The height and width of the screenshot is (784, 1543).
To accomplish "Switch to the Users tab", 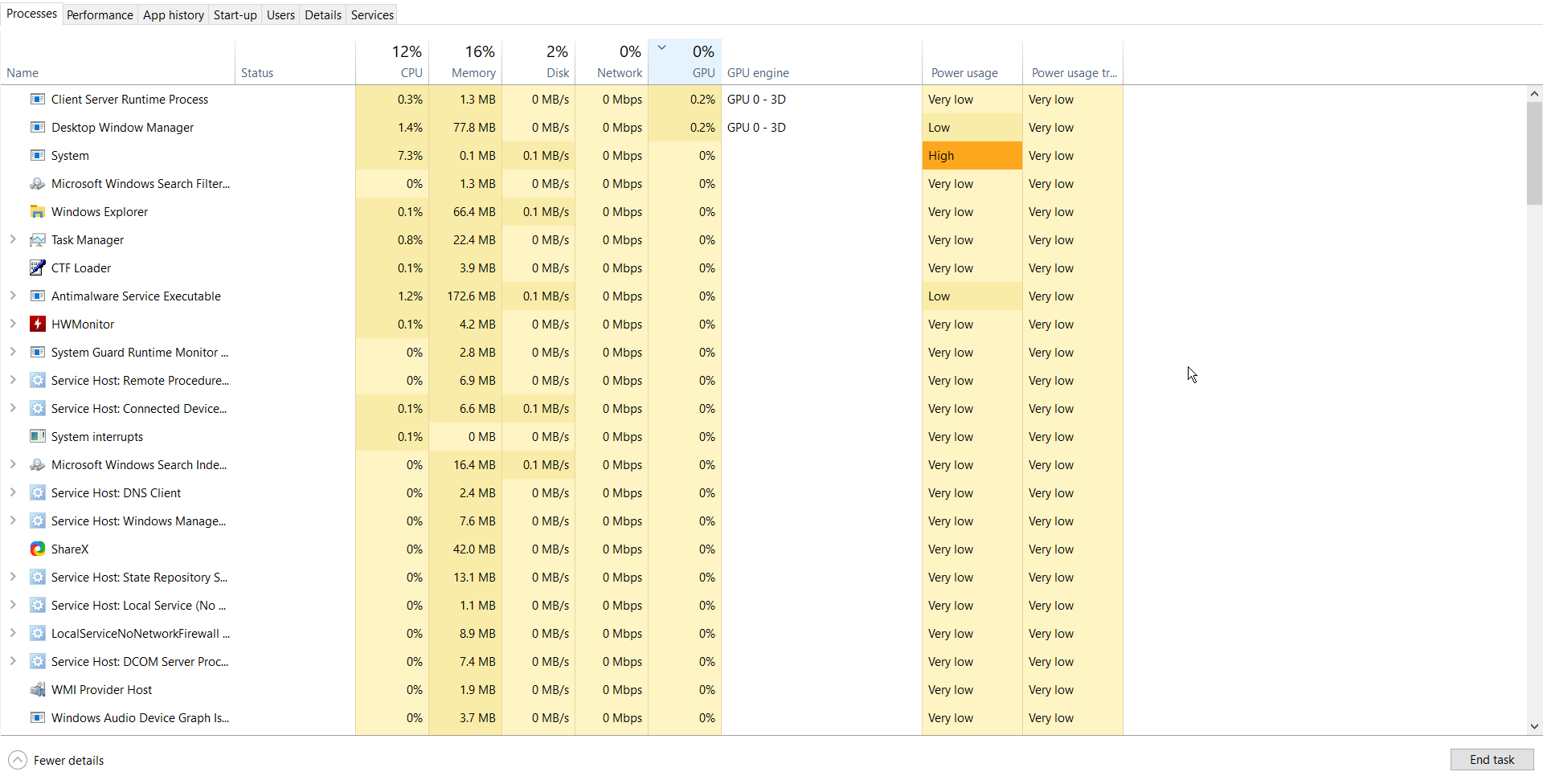I will click(280, 15).
